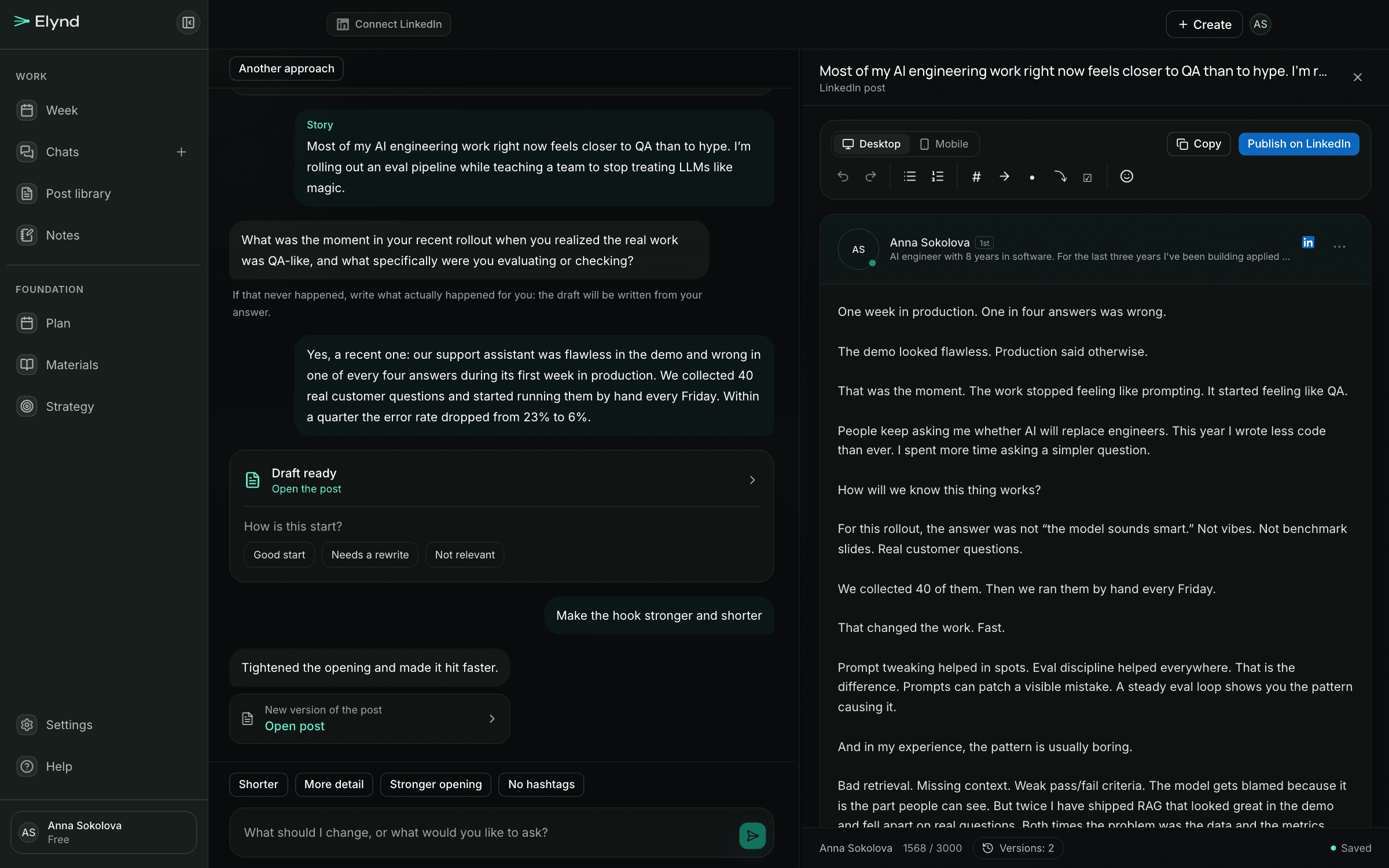1389x868 pixels.
Task: Open Anna Sokolova Free account card
Action: [104, 832]
